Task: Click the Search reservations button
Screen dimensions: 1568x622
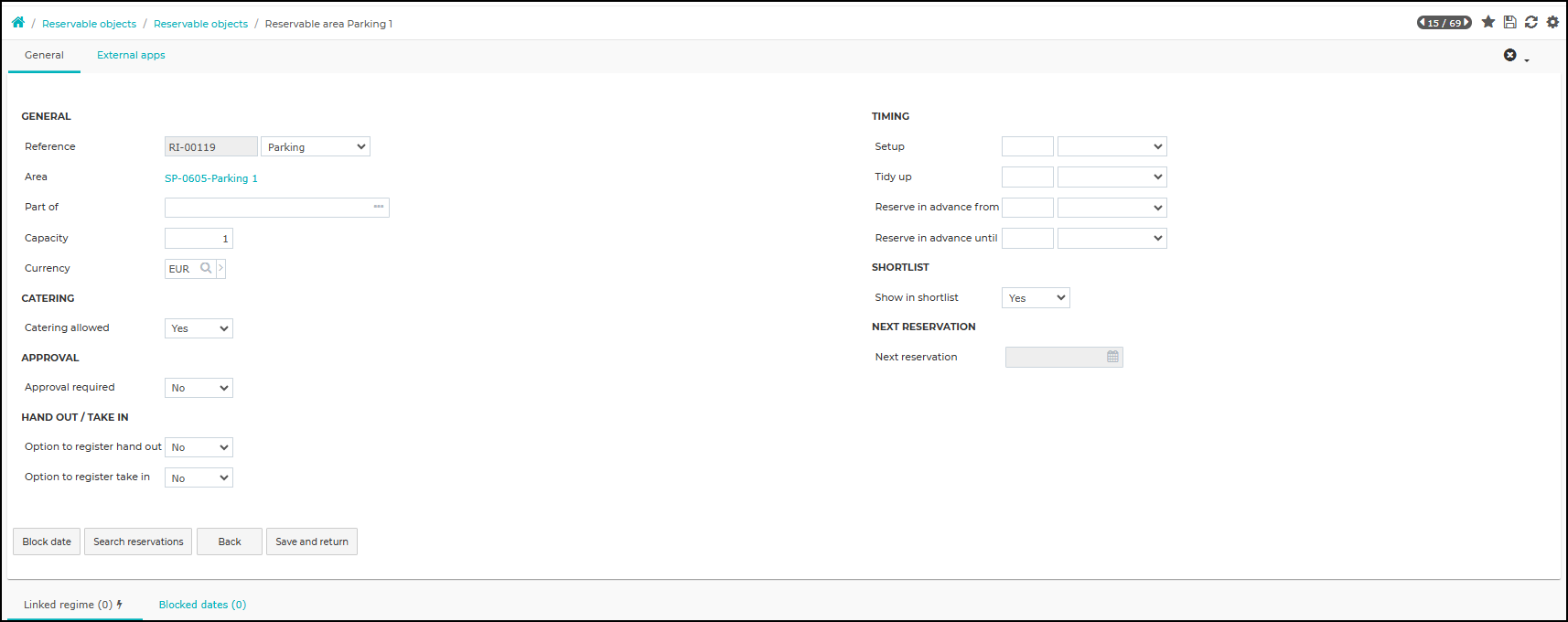Action: pos(138,542)
